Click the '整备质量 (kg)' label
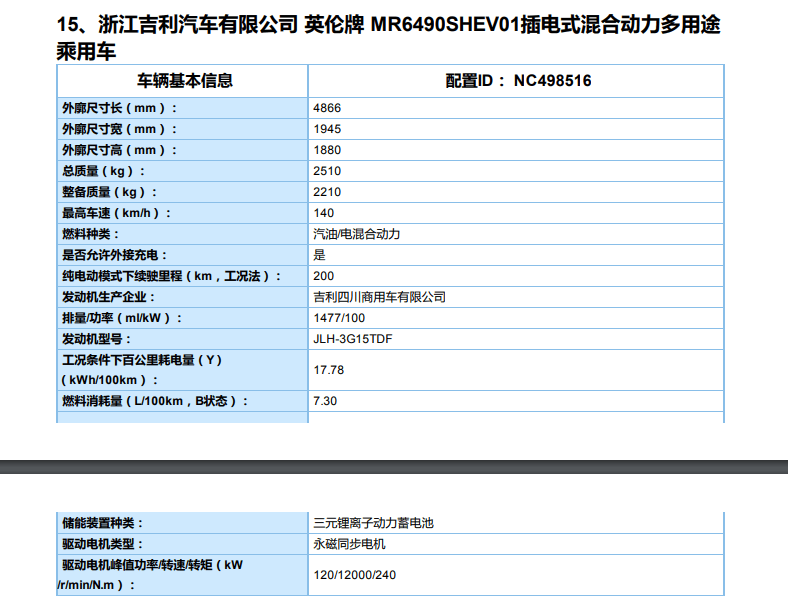The width and height of the screenshot is (788, 605). [x=109, y=192]
